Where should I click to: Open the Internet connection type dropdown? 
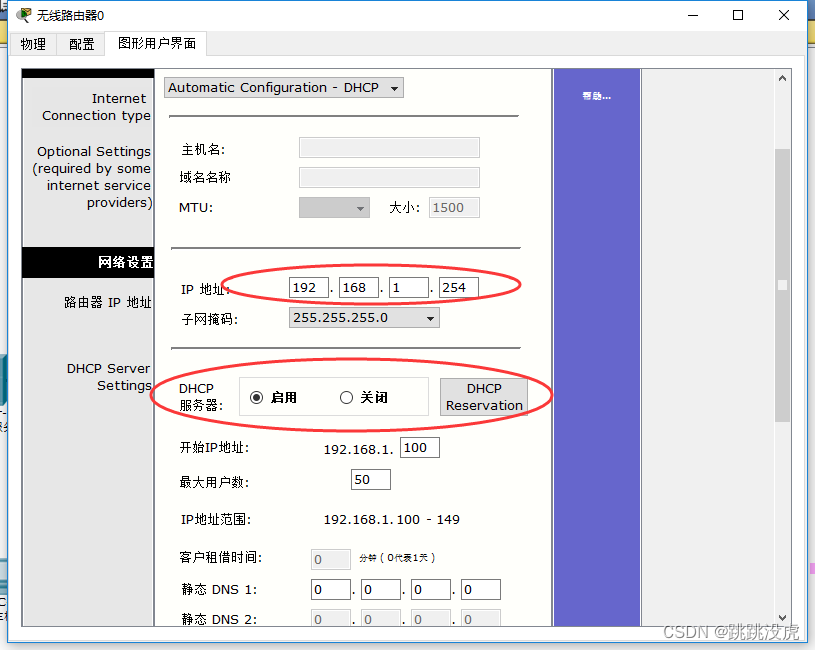coord(284,88)
